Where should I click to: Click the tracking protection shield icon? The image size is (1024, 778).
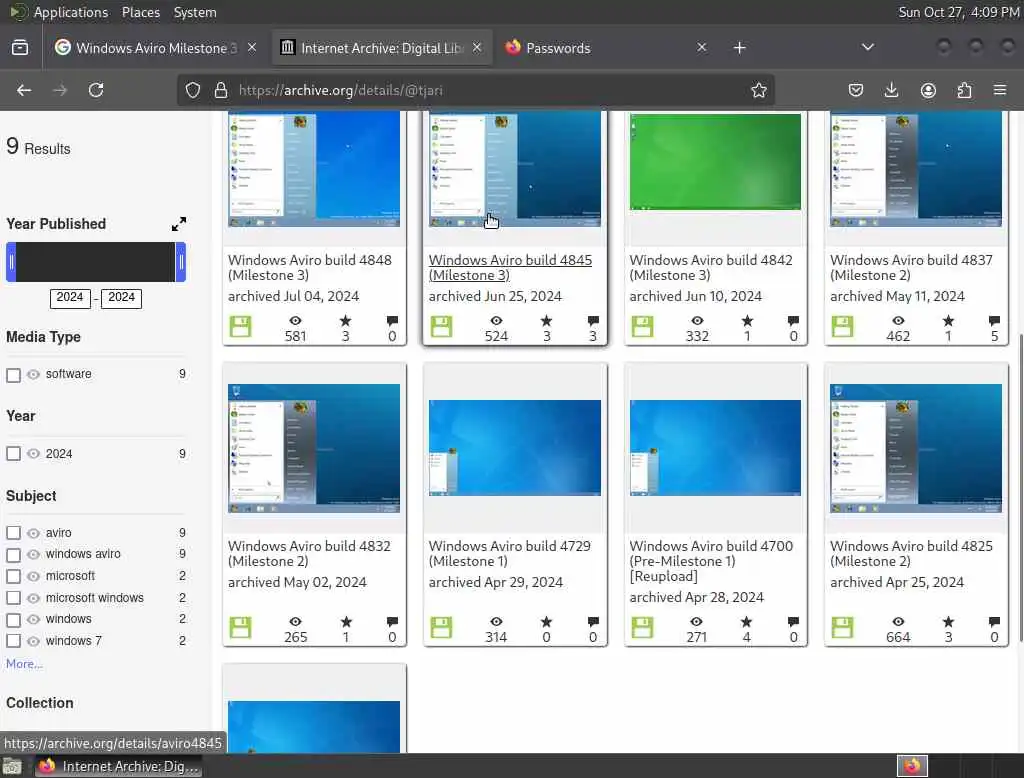(x=193, y=90)
